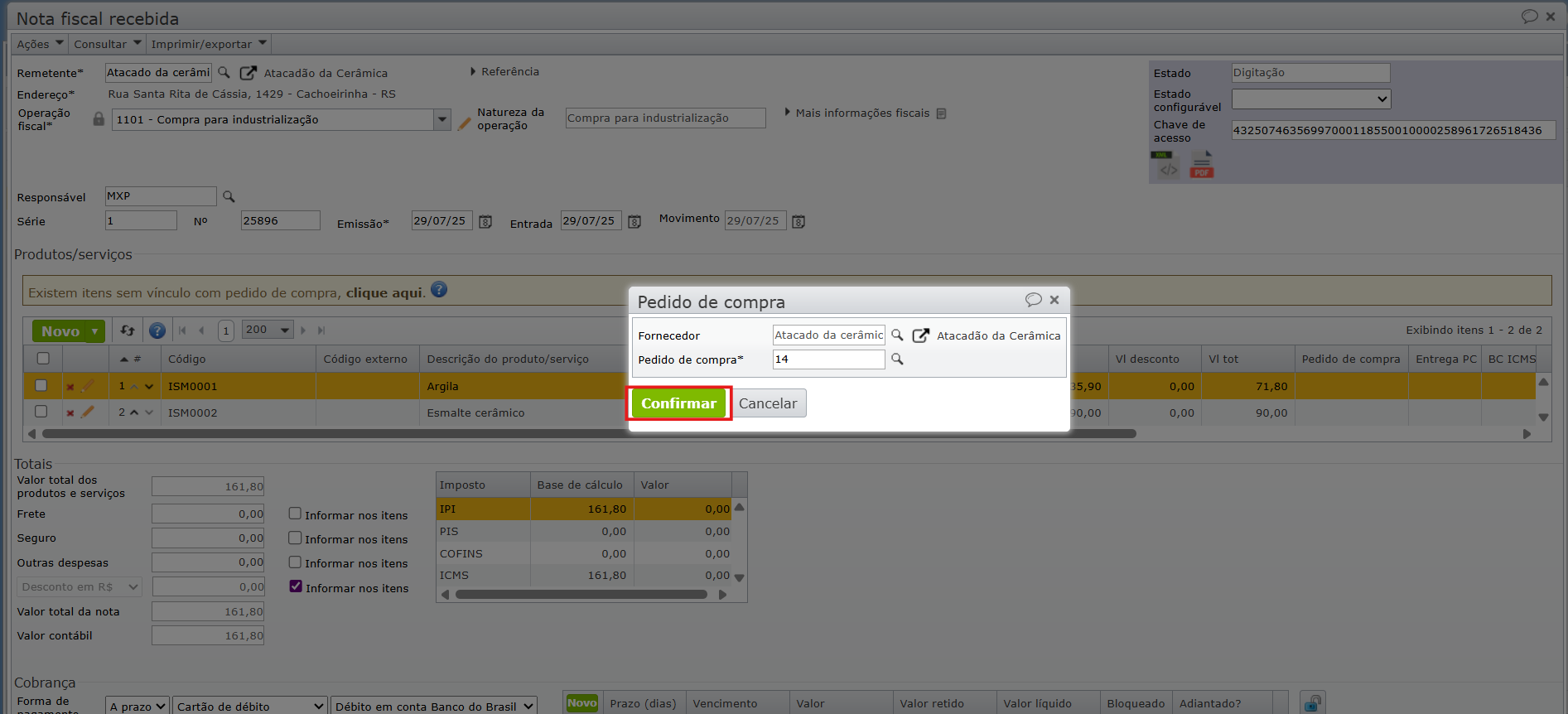Enable Seguro Informar nos itens

click(295, 538)
